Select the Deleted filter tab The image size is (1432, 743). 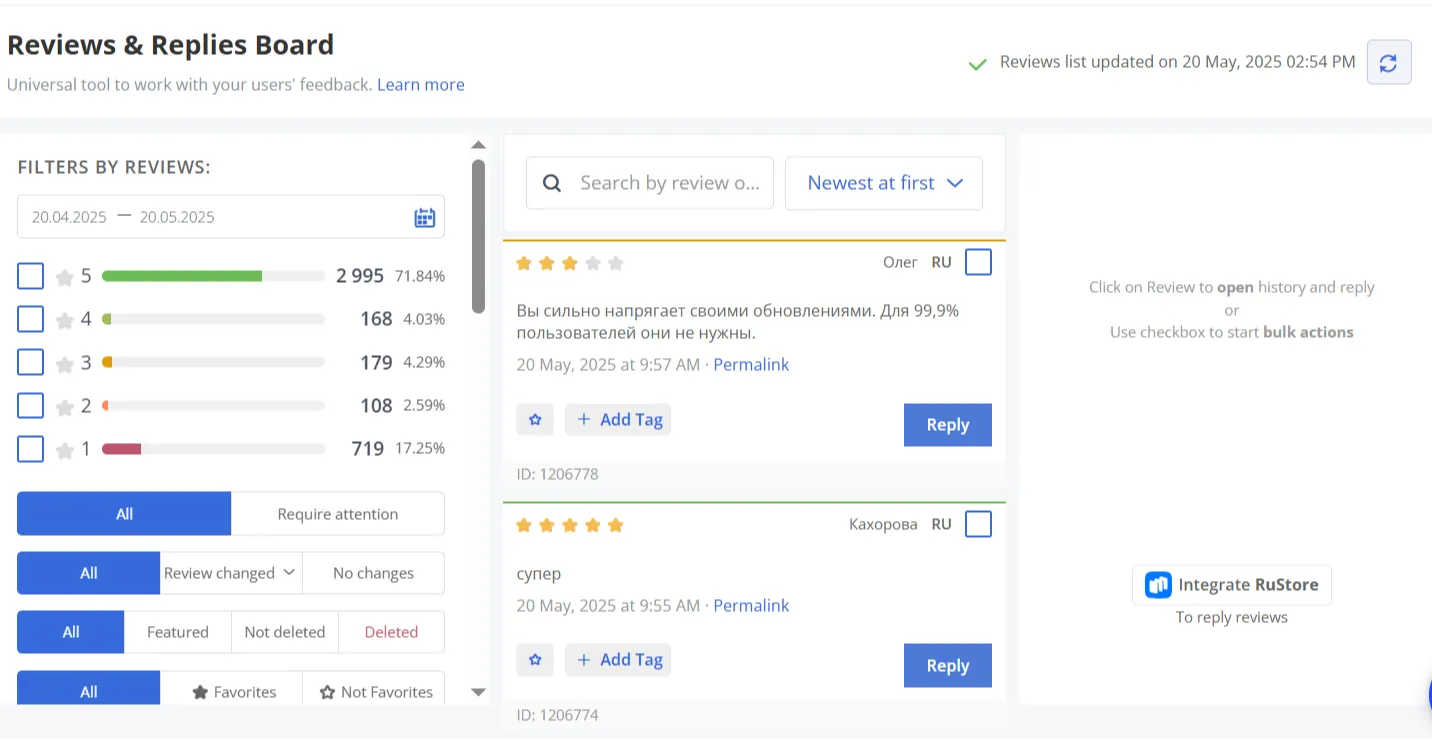pyautogui.click(x=391, y=632)
